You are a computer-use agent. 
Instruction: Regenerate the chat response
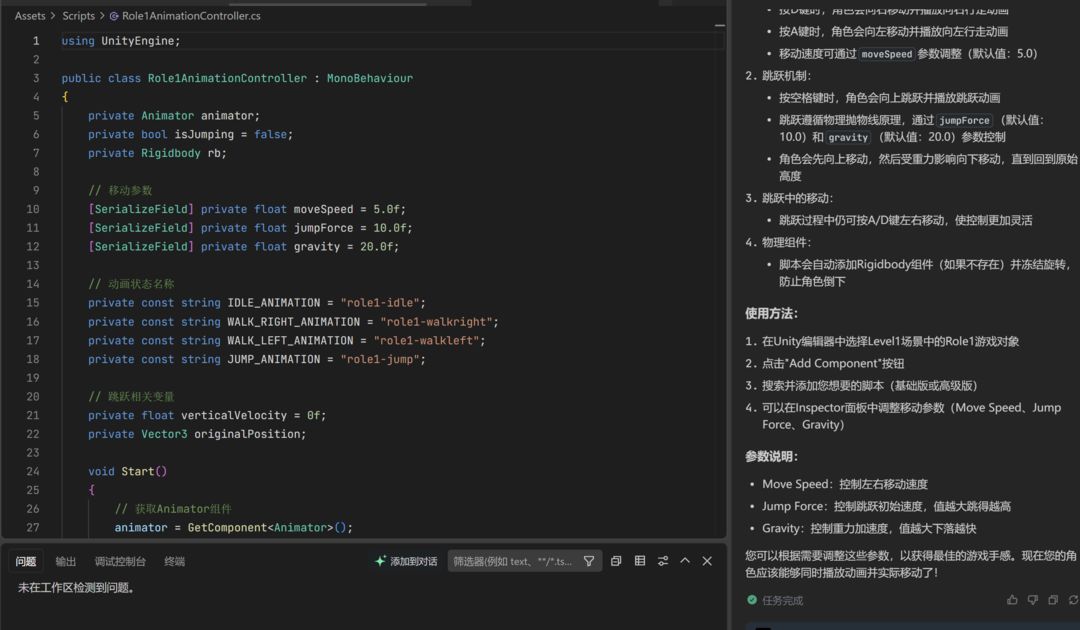pos(1073,600)
